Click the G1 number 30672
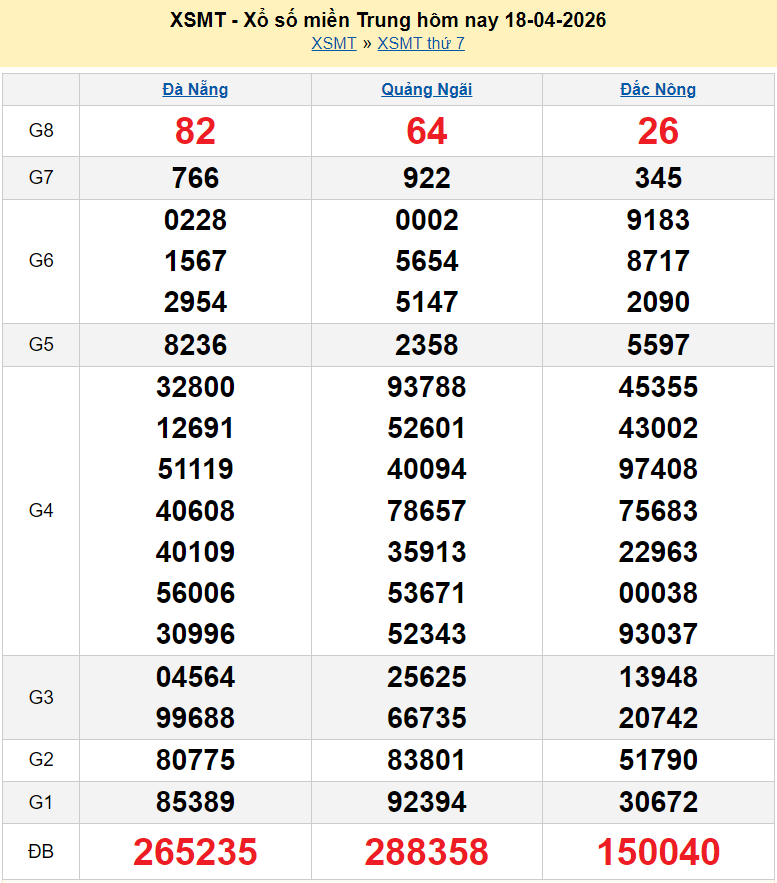 click(x=658, y=802)
